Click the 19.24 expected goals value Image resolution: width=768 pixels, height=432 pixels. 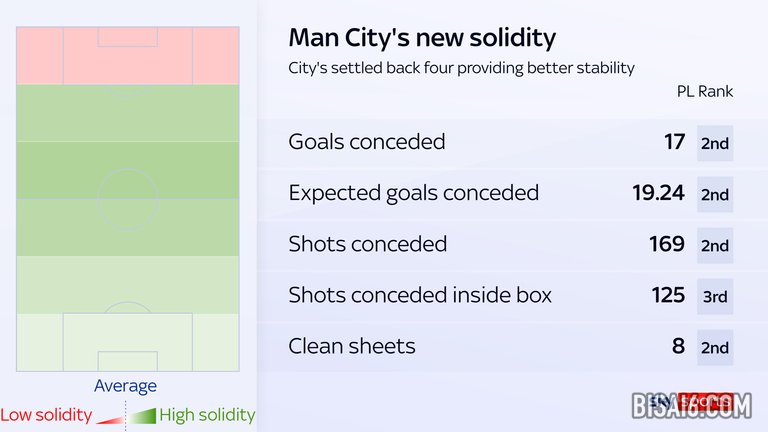pyautogui.click(x=658, y=193)
